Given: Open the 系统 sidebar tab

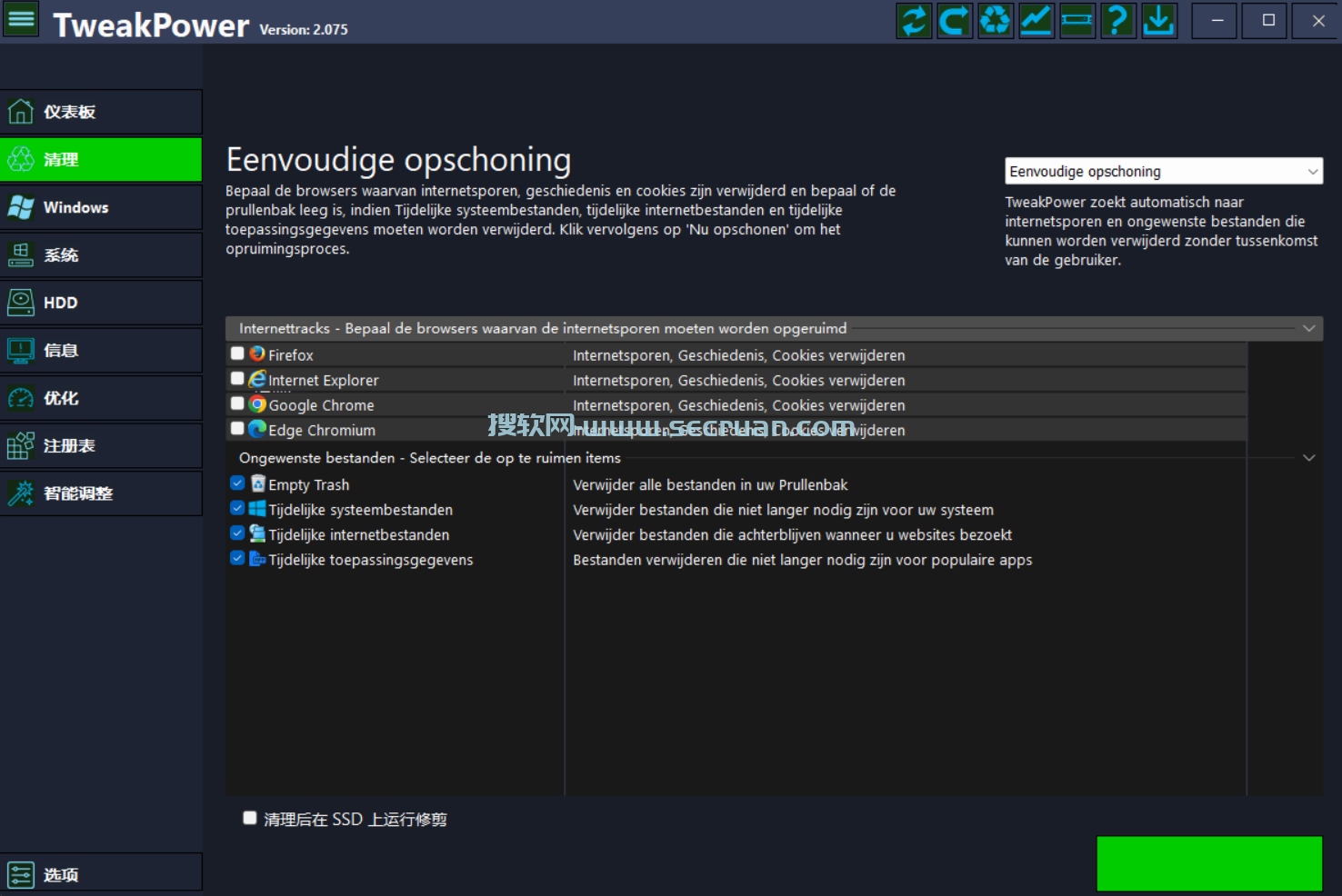Looking at the screenshot, I should tap(101, 255).
